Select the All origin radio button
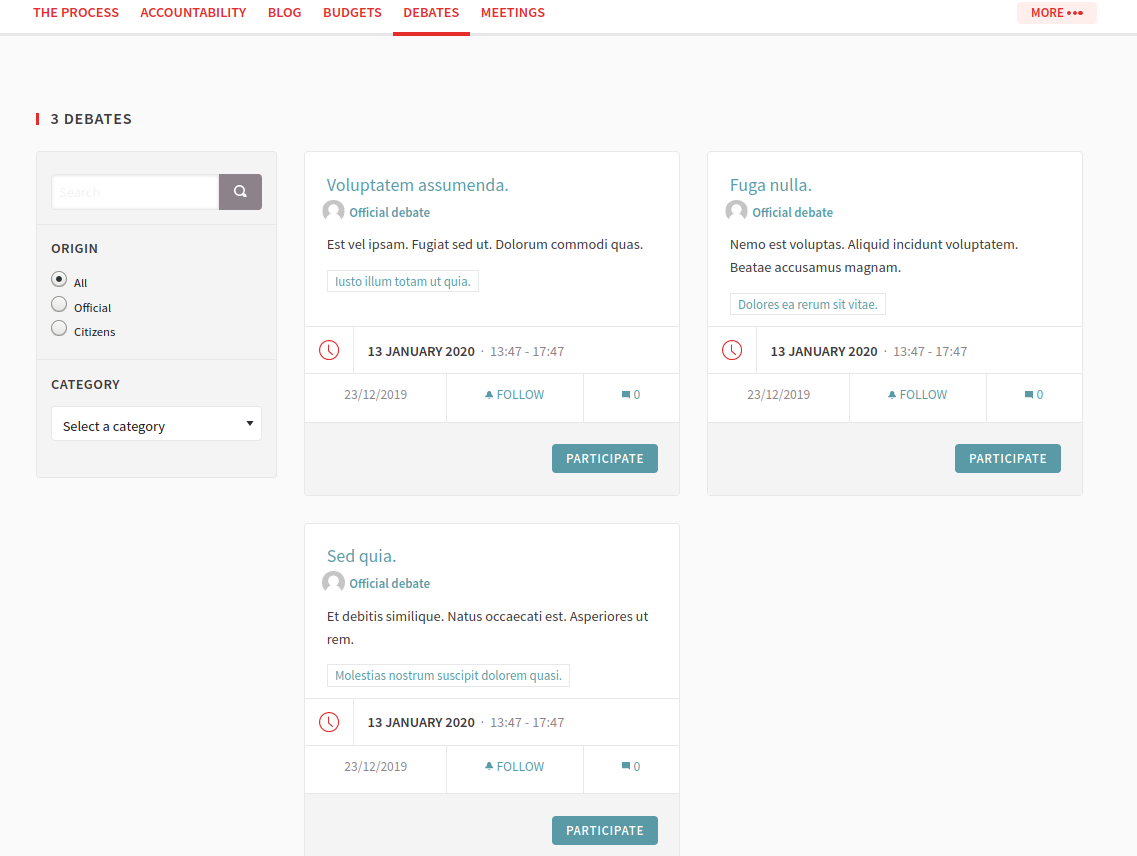Viewport: 1137px width, 856px height. [59, 280]
